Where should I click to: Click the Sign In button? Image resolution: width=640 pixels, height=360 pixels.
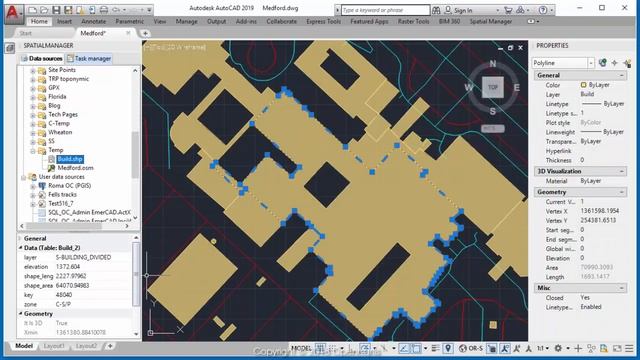click(458, 10)
